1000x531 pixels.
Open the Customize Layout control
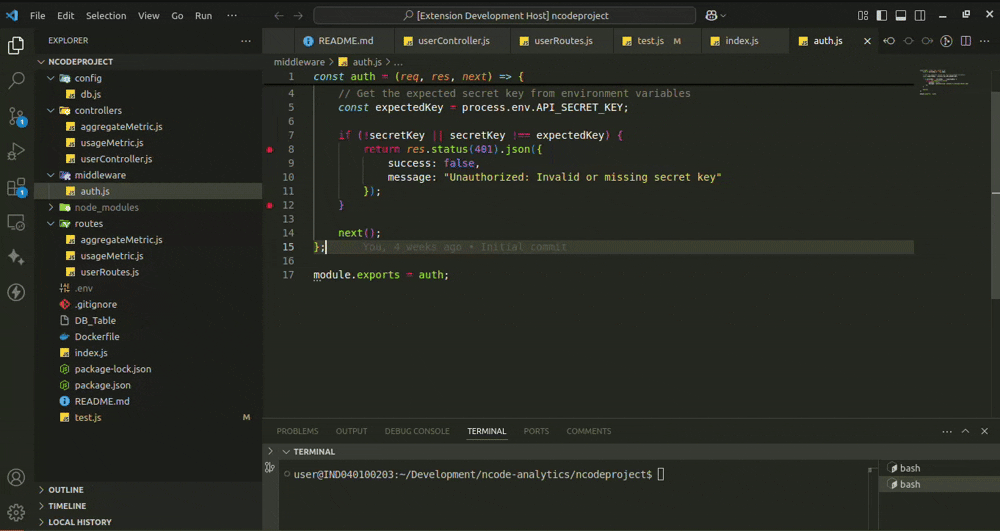[863, 15]
